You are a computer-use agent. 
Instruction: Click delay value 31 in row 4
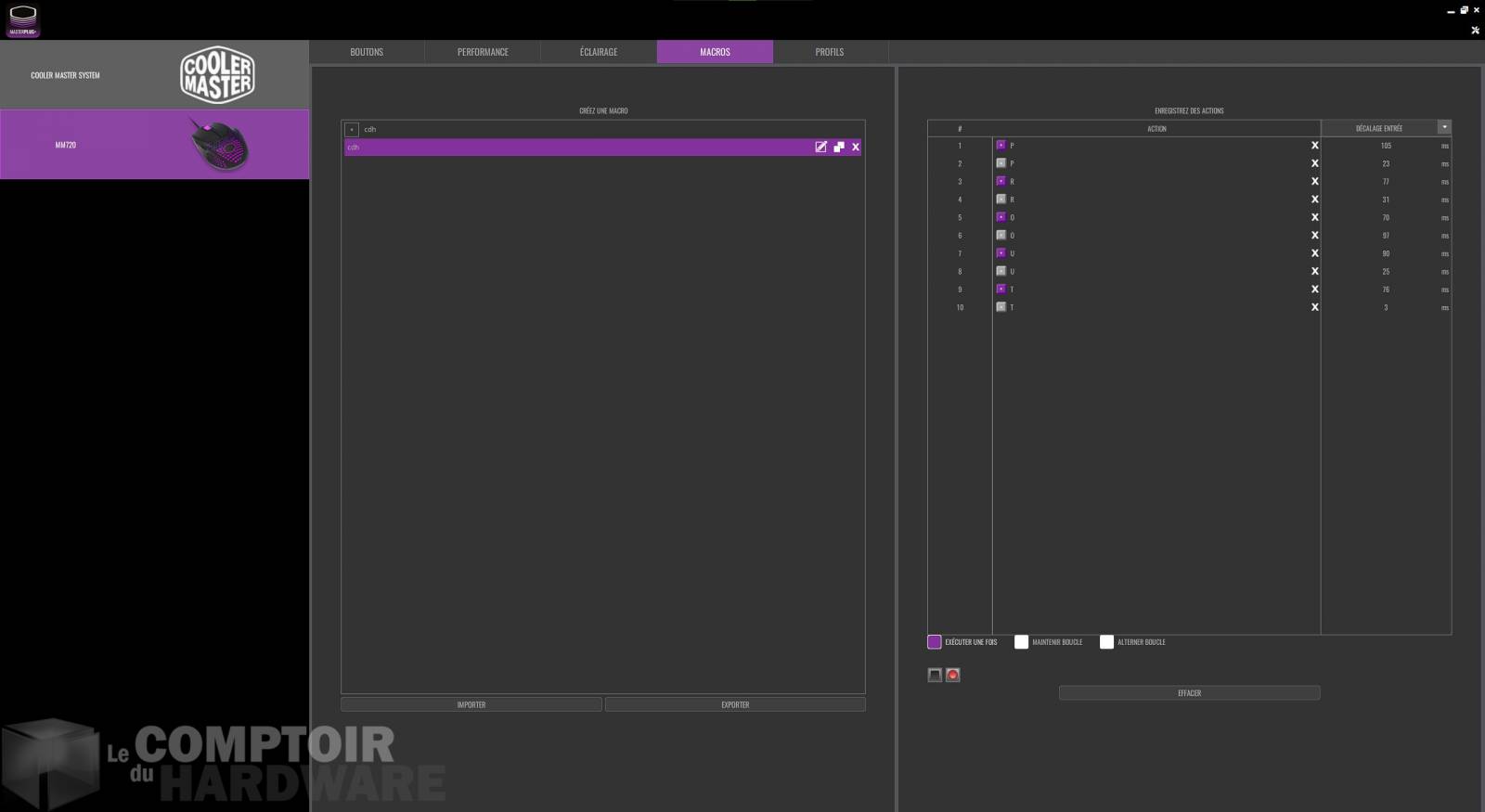coord(1386,200)
